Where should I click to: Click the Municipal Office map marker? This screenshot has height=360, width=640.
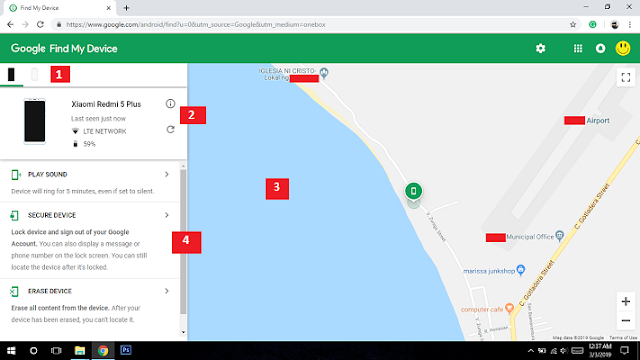click(x=560, y=236)
